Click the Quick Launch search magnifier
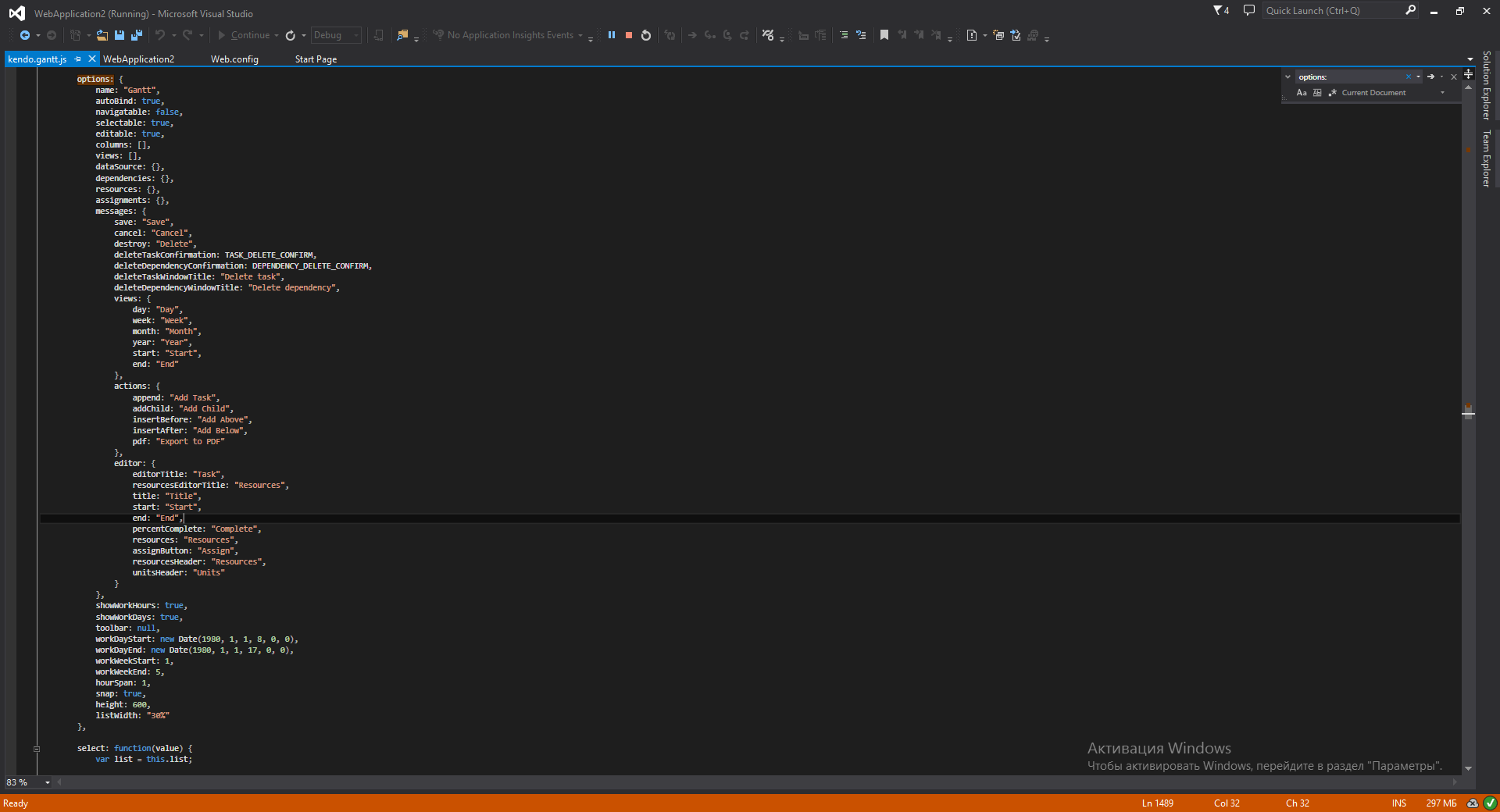1500x812 pixels. point(1411,10)
